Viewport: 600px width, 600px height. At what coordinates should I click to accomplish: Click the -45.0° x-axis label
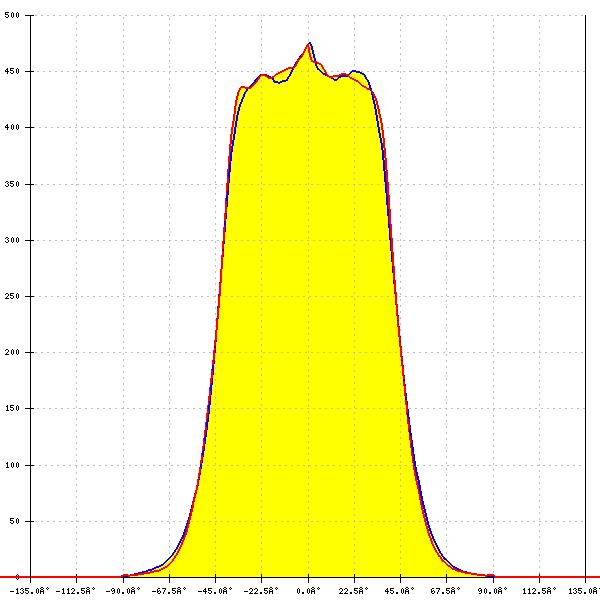point(215,591)
